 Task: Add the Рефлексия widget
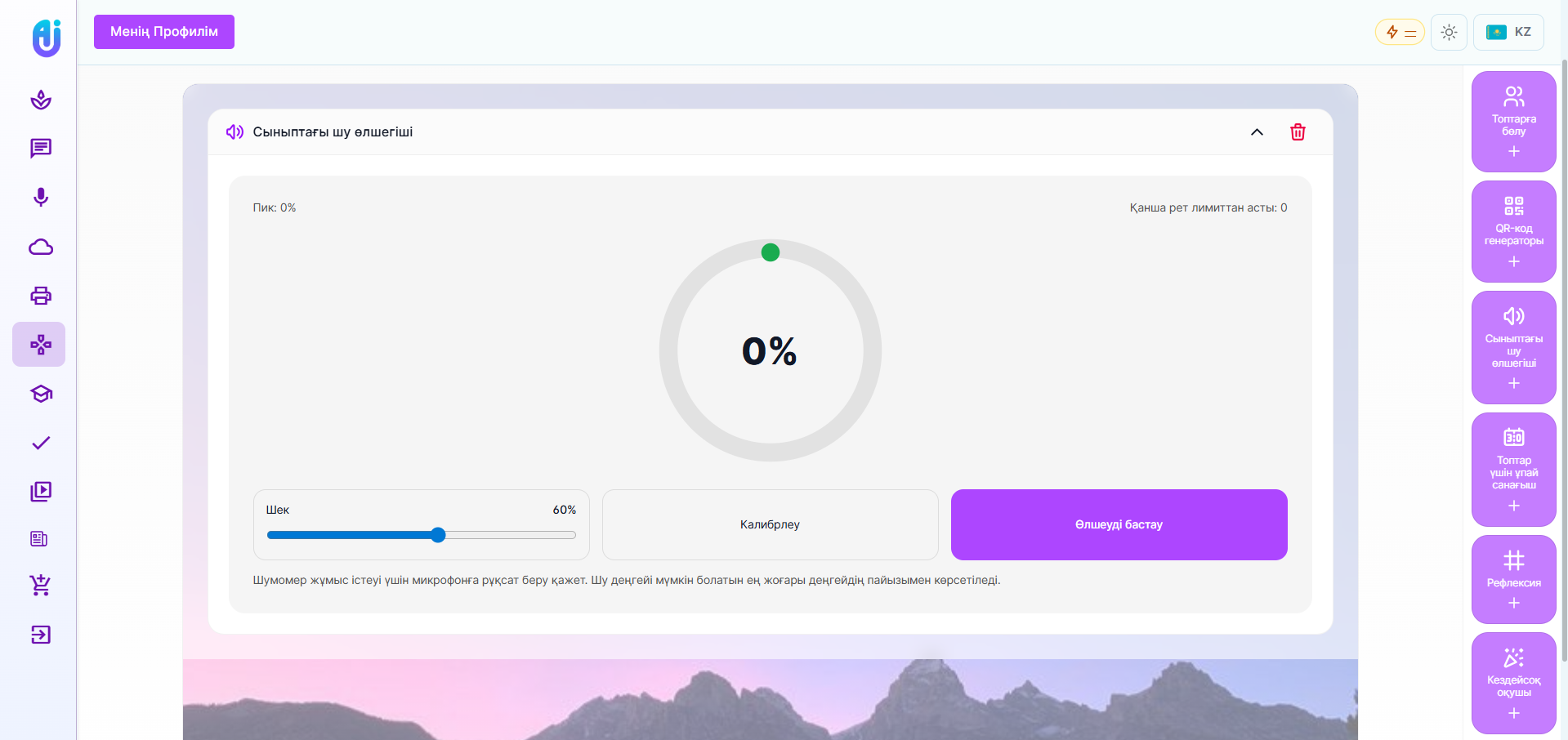(1513, 580)
